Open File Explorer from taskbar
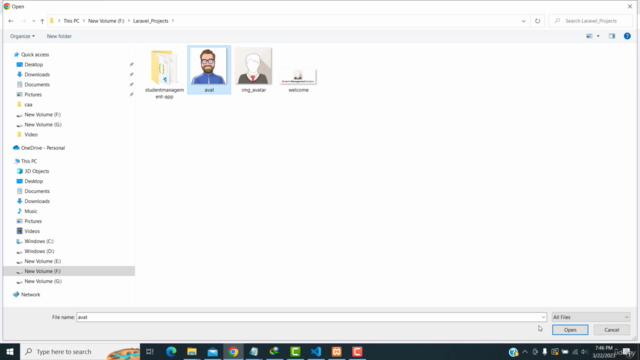The image size is (640, 360). (192, 351)
